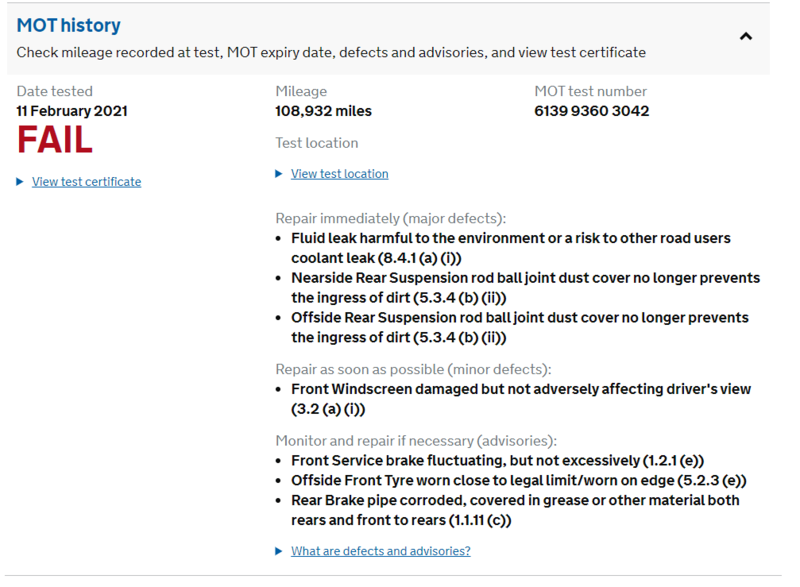Click the Front Windscreen damaged minor defect

pos(520,398)
